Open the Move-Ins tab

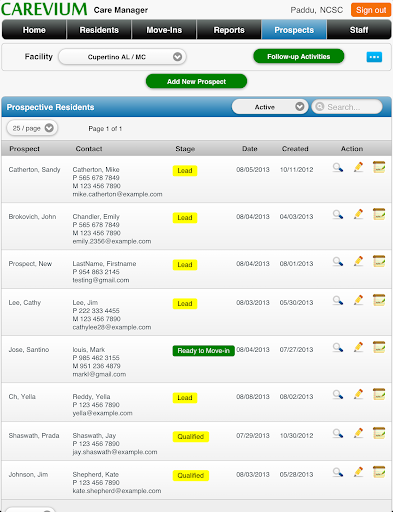click(164, 30)
